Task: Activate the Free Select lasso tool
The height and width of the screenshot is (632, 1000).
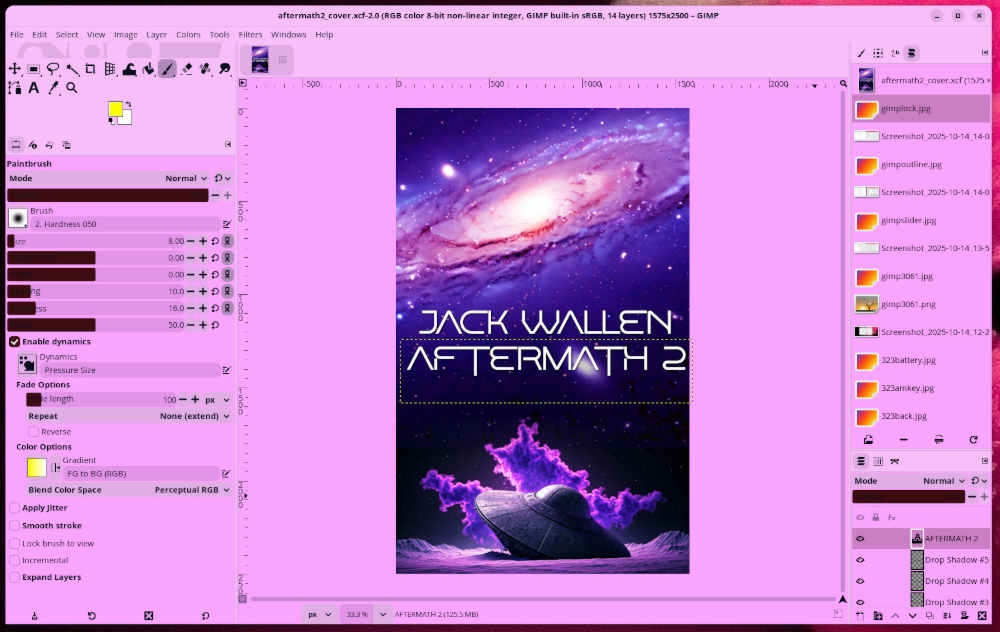Action: tap(53, 69)
